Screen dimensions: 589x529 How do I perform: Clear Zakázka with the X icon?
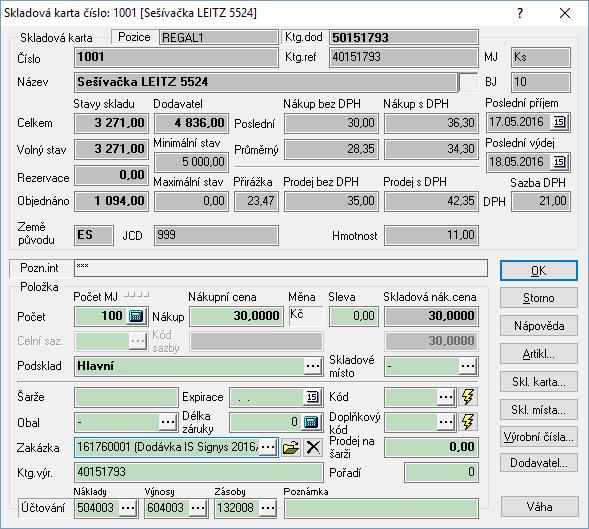tap(313, 447)
